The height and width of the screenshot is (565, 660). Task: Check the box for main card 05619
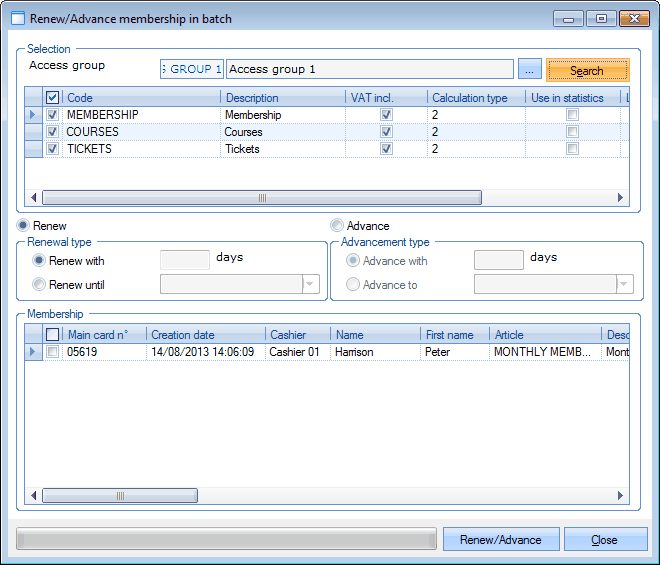click(x=53, y=352)
